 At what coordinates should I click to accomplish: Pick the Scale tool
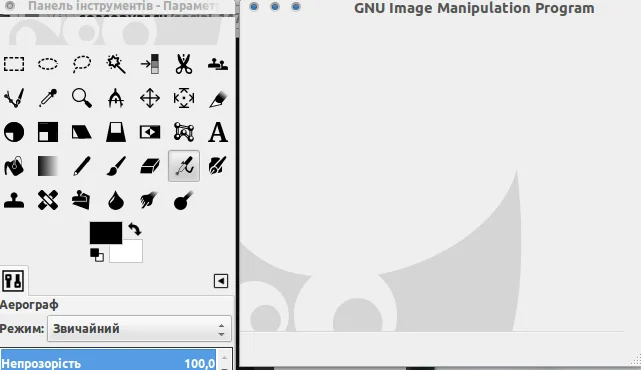(x=48, y=132)
